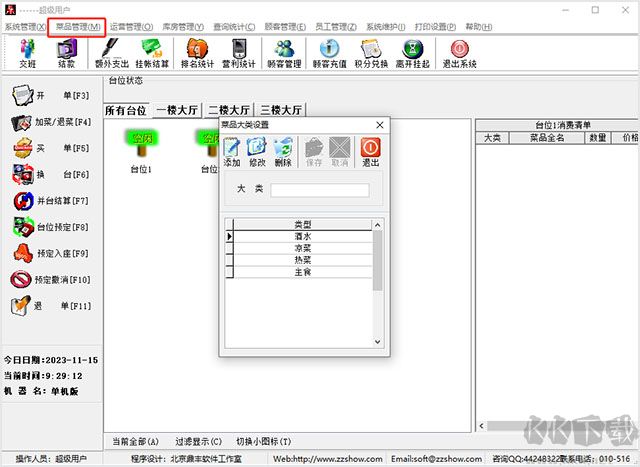Image resolution: width=640 pixels, height=467 pixels.
Task: Click the 顾客管理 toolbar icon
Action: tap(284, 53)
